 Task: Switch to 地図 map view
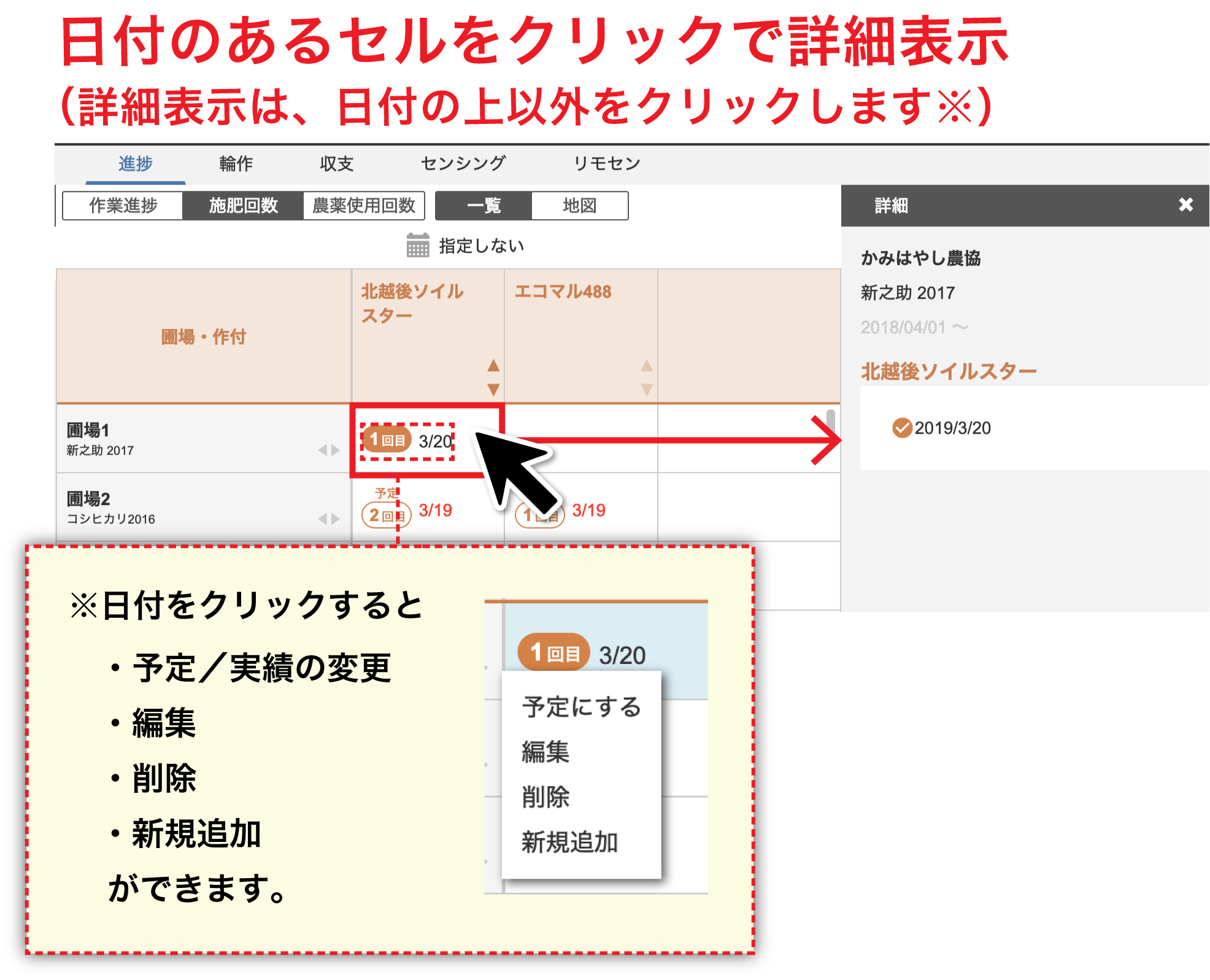(x=580, y=206)
